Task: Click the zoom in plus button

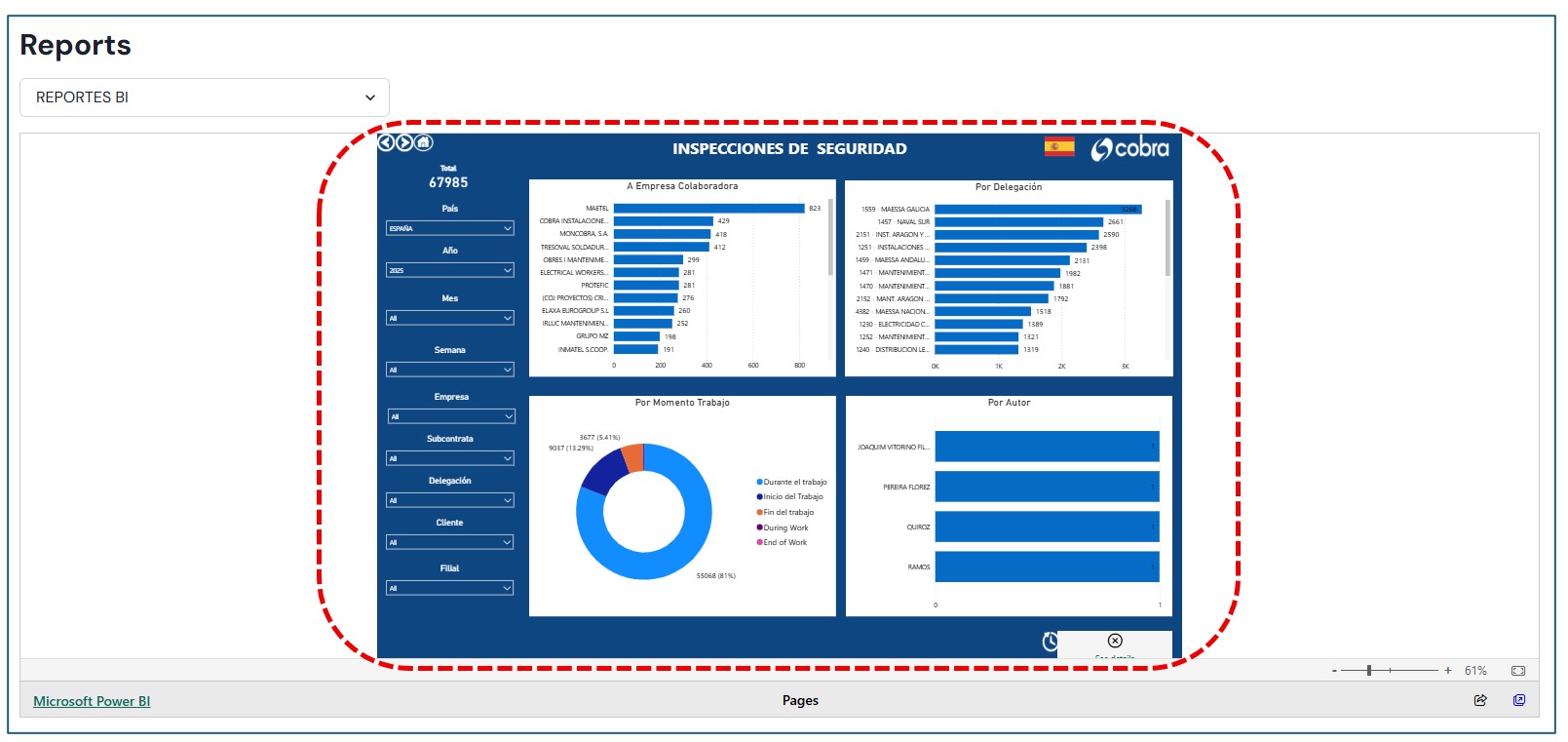Action: click(1448, 671)
